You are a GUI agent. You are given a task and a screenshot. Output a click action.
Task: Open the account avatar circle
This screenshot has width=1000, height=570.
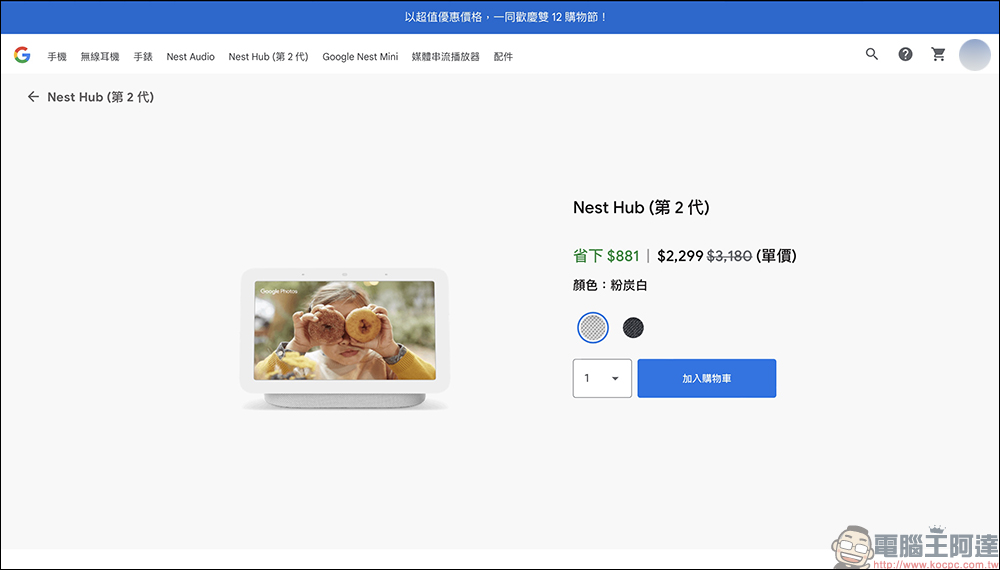click(x=974, y=55)
